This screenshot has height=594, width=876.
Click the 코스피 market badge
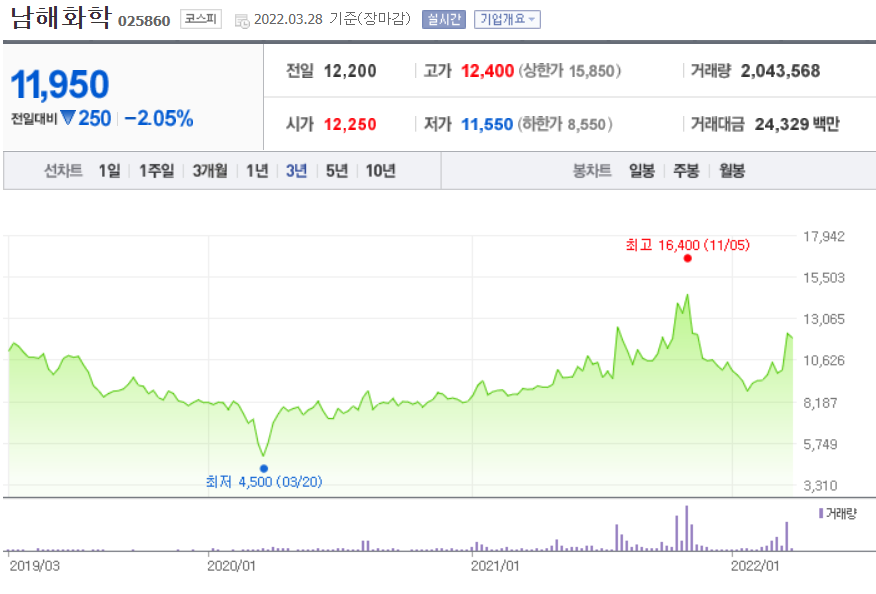201,20
